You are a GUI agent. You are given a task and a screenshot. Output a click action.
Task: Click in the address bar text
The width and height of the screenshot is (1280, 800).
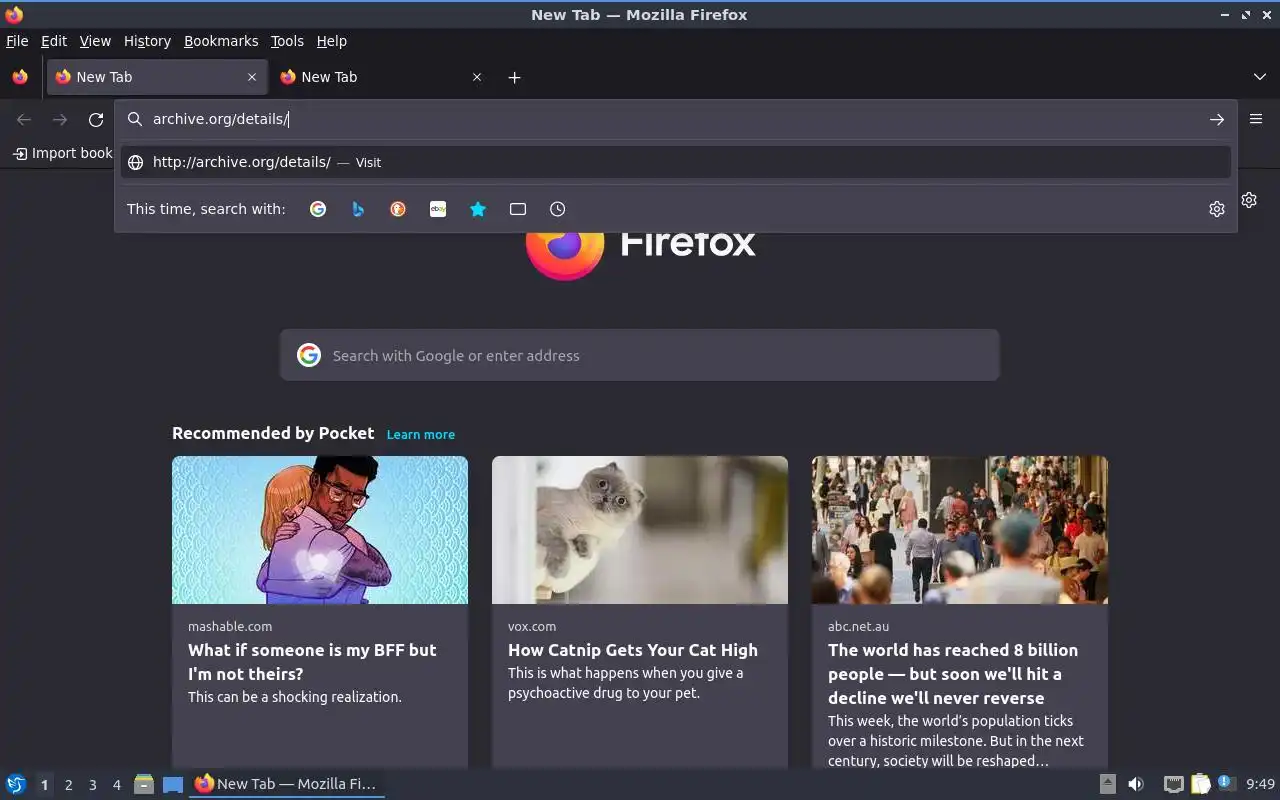click(x=221, y=119)
